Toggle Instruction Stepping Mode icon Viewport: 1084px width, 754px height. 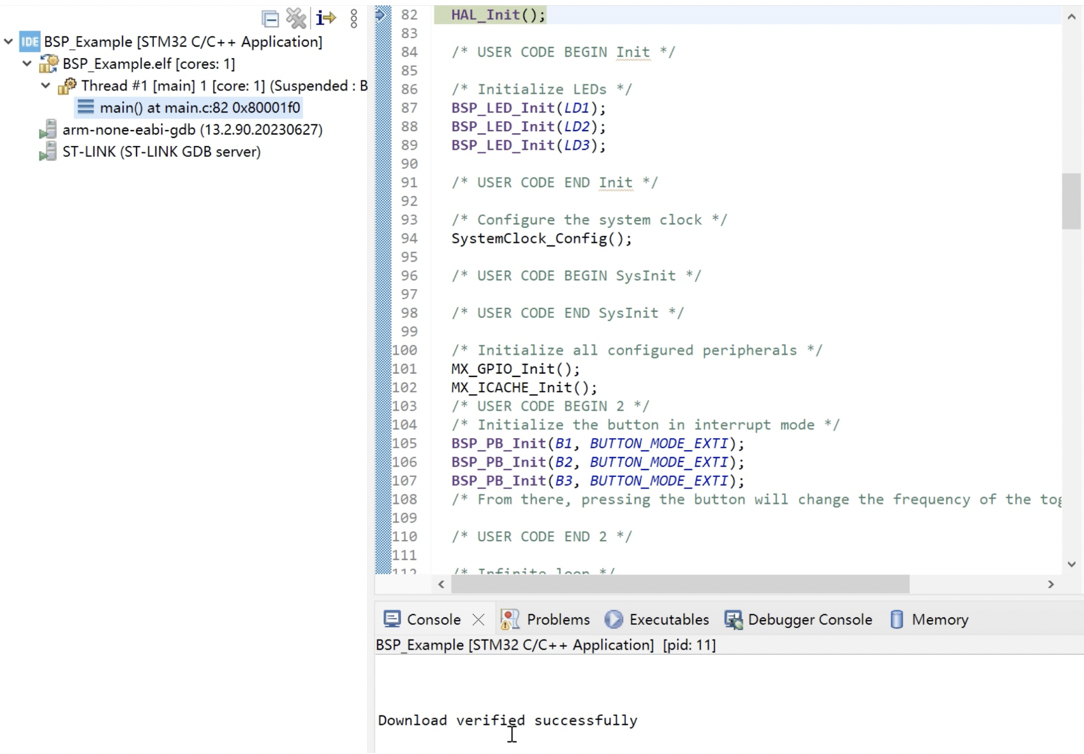pos(325,18)
